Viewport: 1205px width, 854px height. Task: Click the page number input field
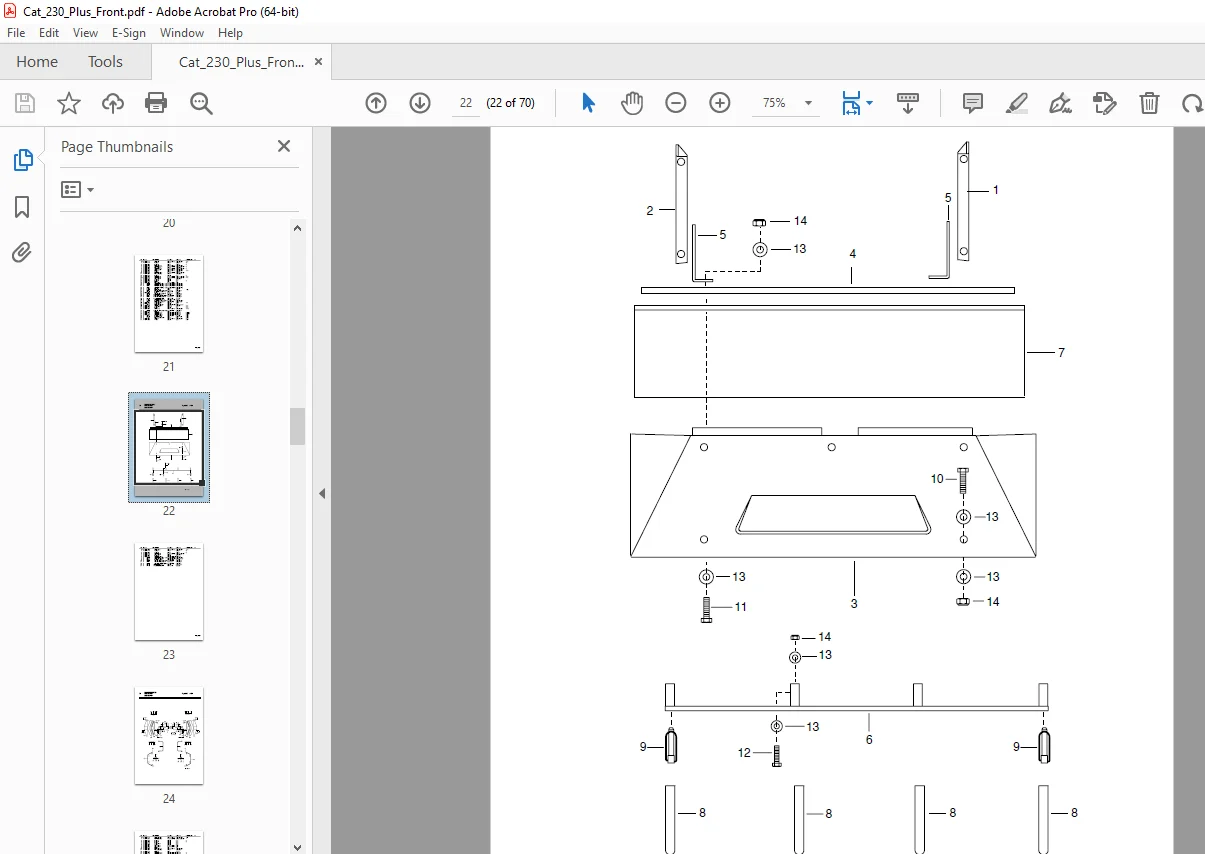point(466,103)
